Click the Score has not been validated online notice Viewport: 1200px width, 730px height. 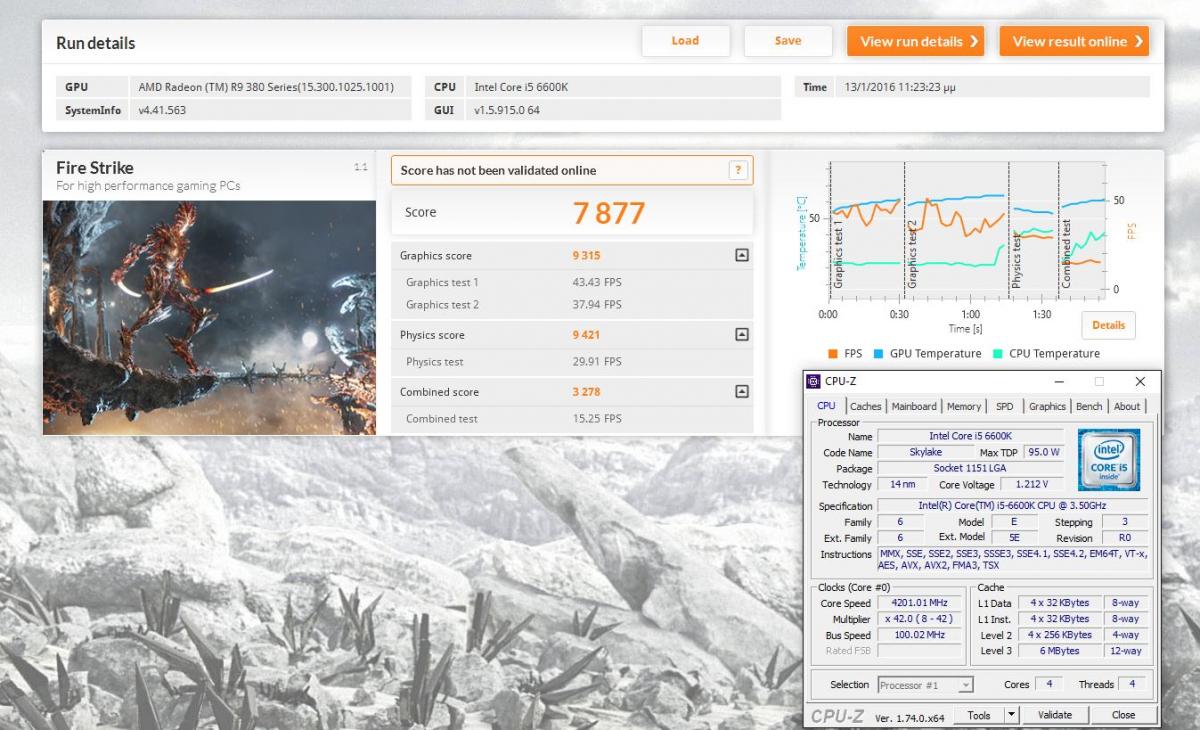tap(571, 170)
